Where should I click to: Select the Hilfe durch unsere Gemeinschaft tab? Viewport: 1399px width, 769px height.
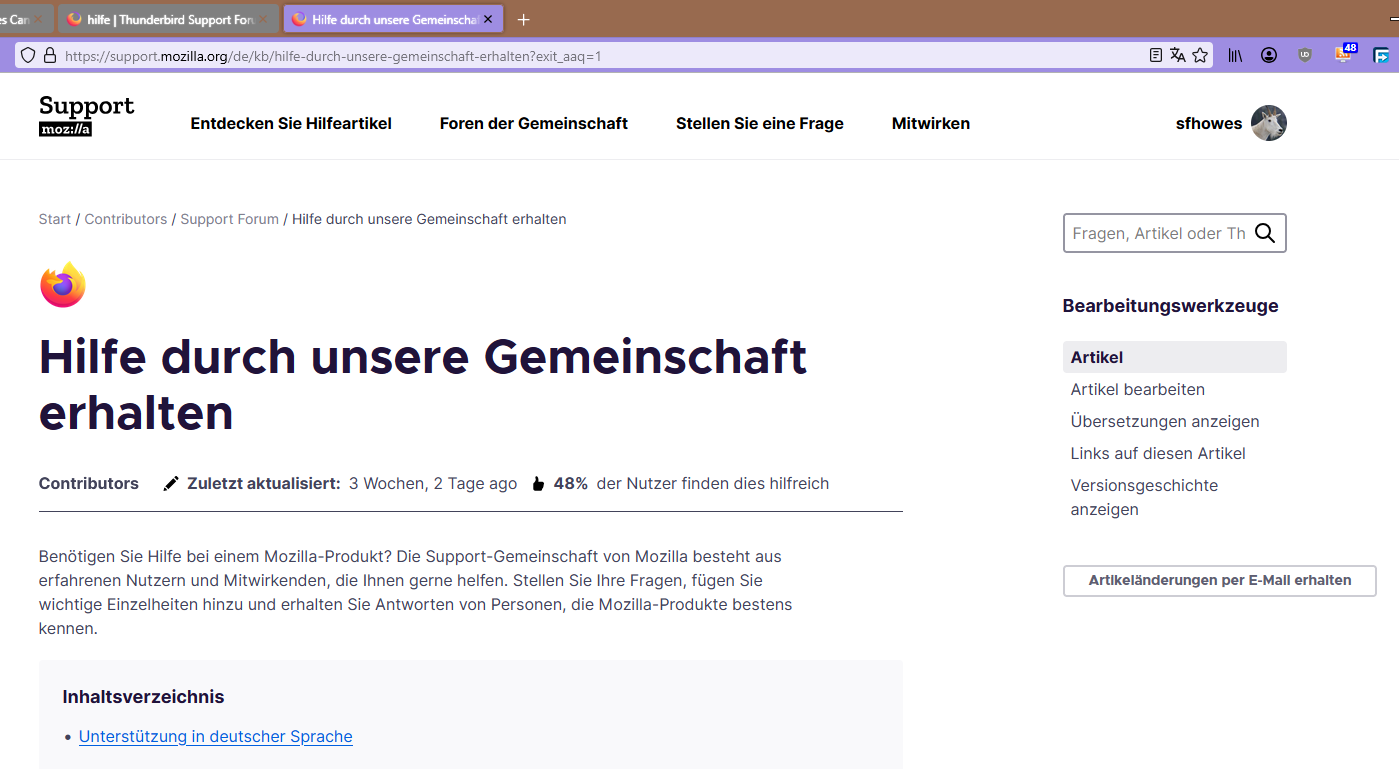click(x=394, y=19)
